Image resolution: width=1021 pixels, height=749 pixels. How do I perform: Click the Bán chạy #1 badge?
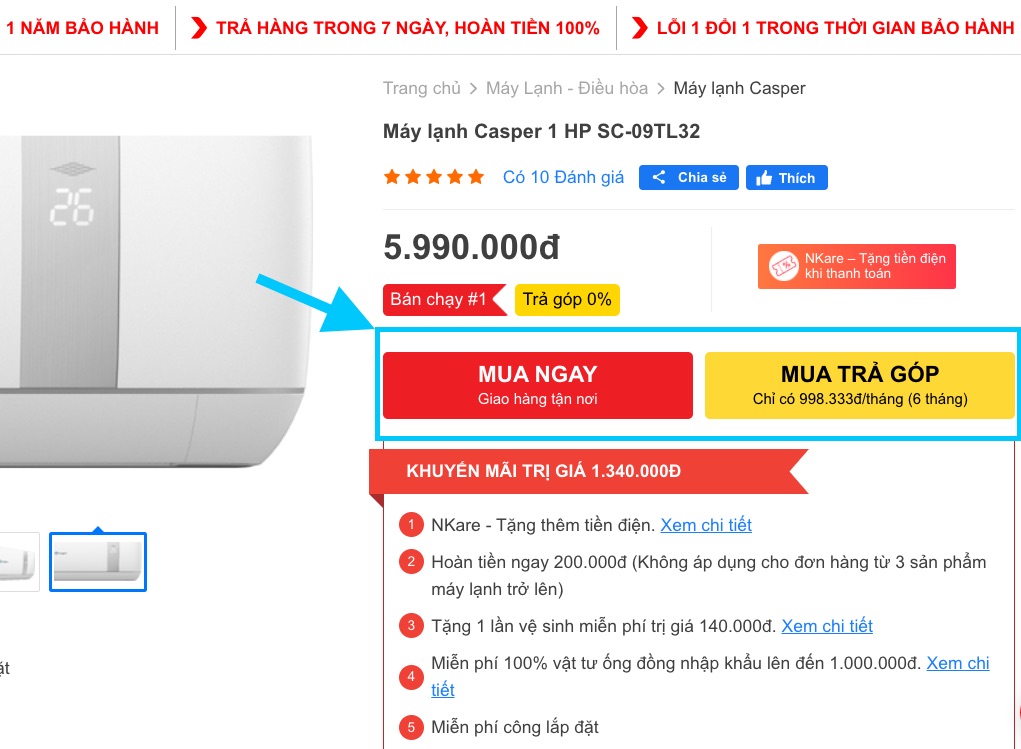click(439, 300)
